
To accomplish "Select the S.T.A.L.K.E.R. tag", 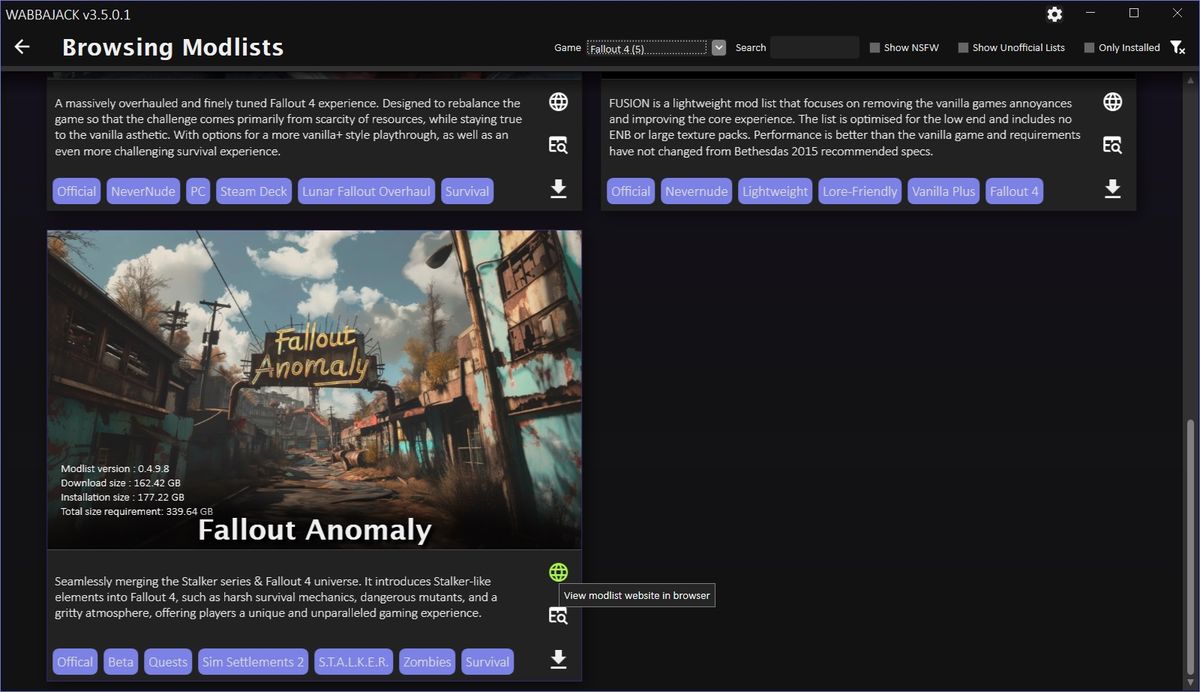I will [352, 661].
